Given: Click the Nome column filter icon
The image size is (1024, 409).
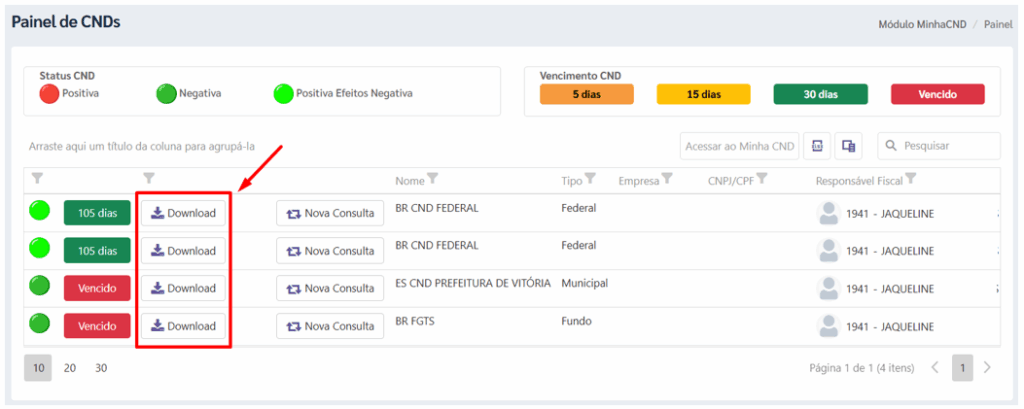Looking at the screenshot, I should click(433, 180).
